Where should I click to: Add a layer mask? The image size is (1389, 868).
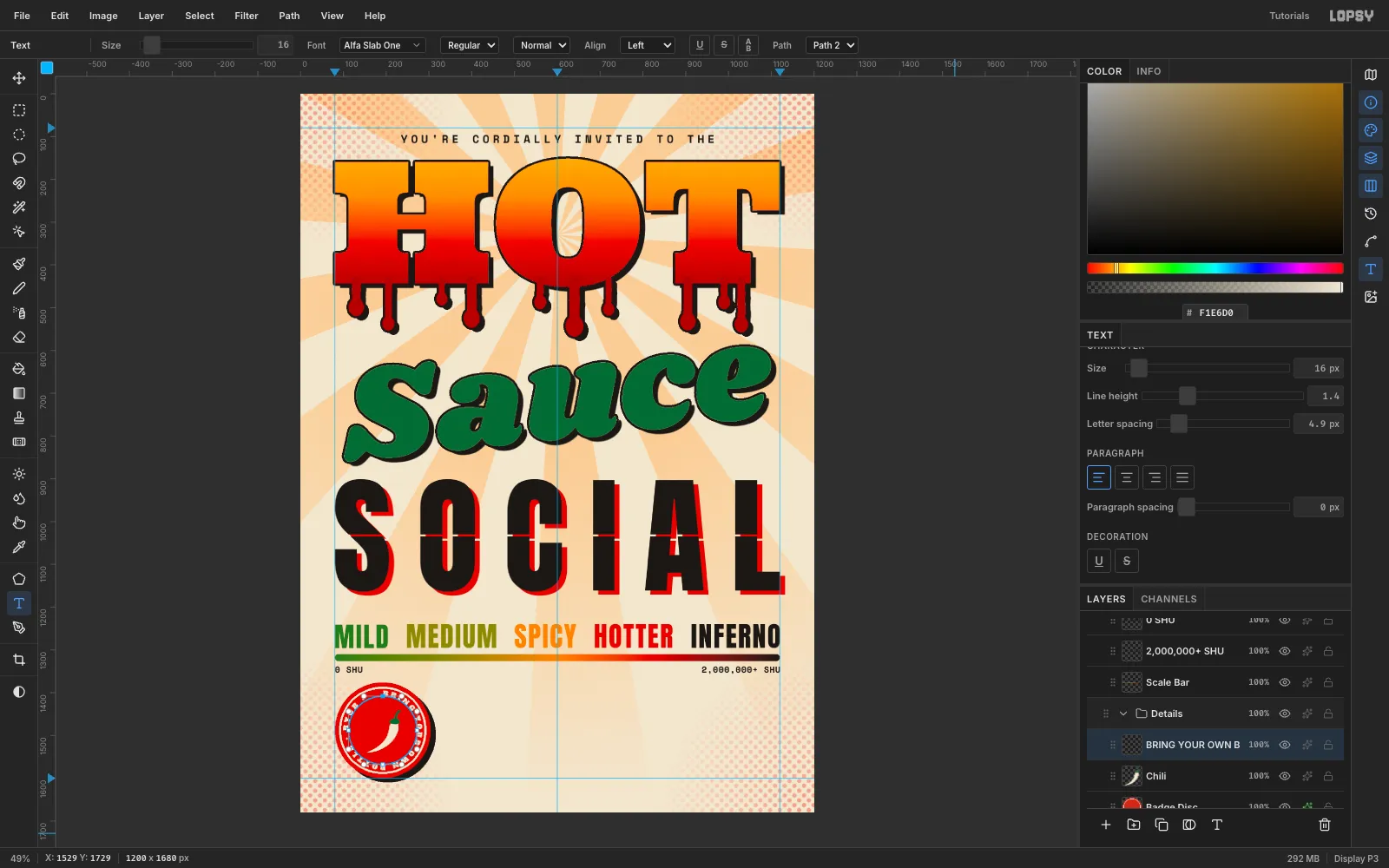1189,825
